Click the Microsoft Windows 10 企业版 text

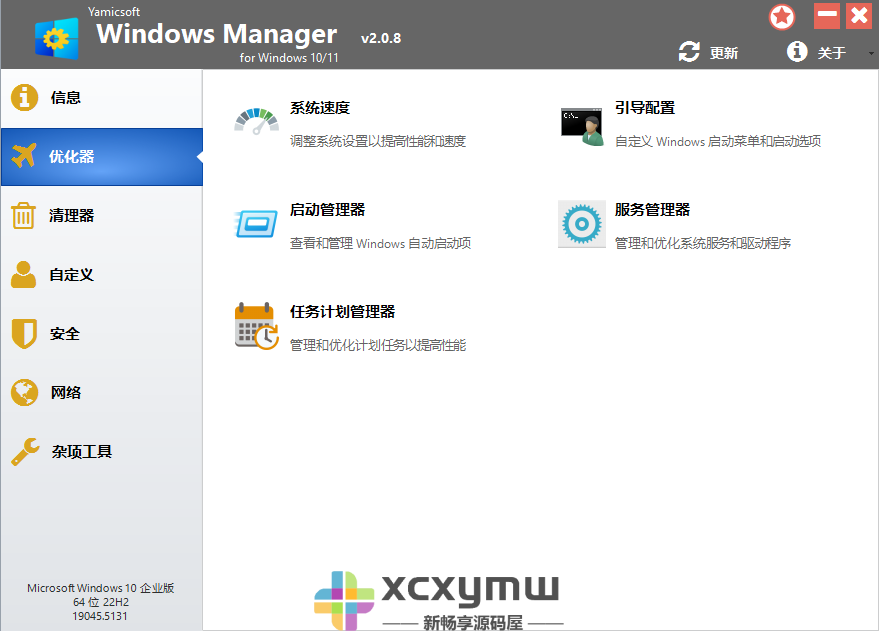(x=100, y=588)
